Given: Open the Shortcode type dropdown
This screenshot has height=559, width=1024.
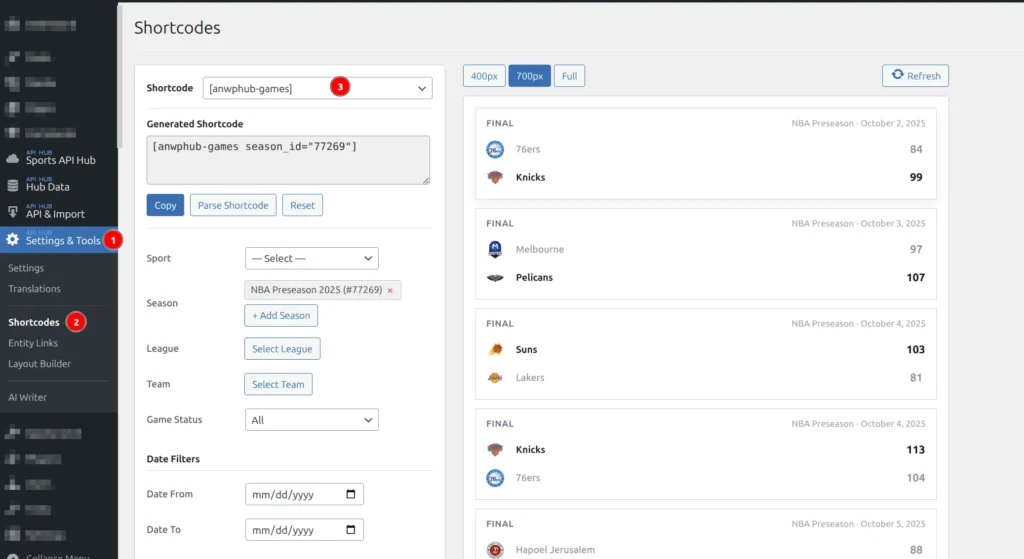Looking at the screenshot, I should (317, 88).
